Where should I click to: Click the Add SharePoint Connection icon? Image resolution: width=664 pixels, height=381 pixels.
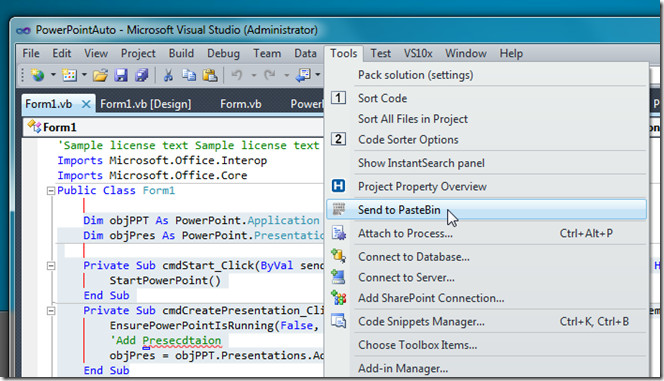point(338,298)
